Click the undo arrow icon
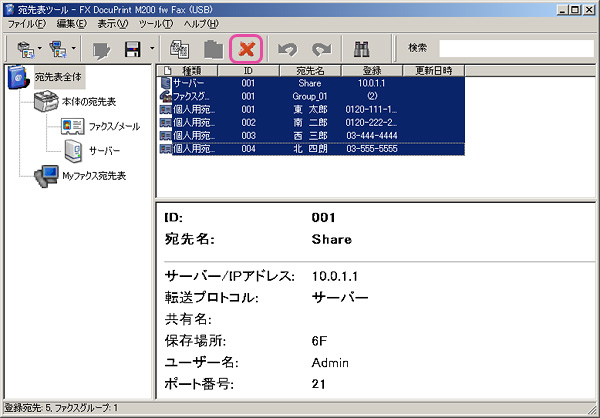 coord(288,48)
